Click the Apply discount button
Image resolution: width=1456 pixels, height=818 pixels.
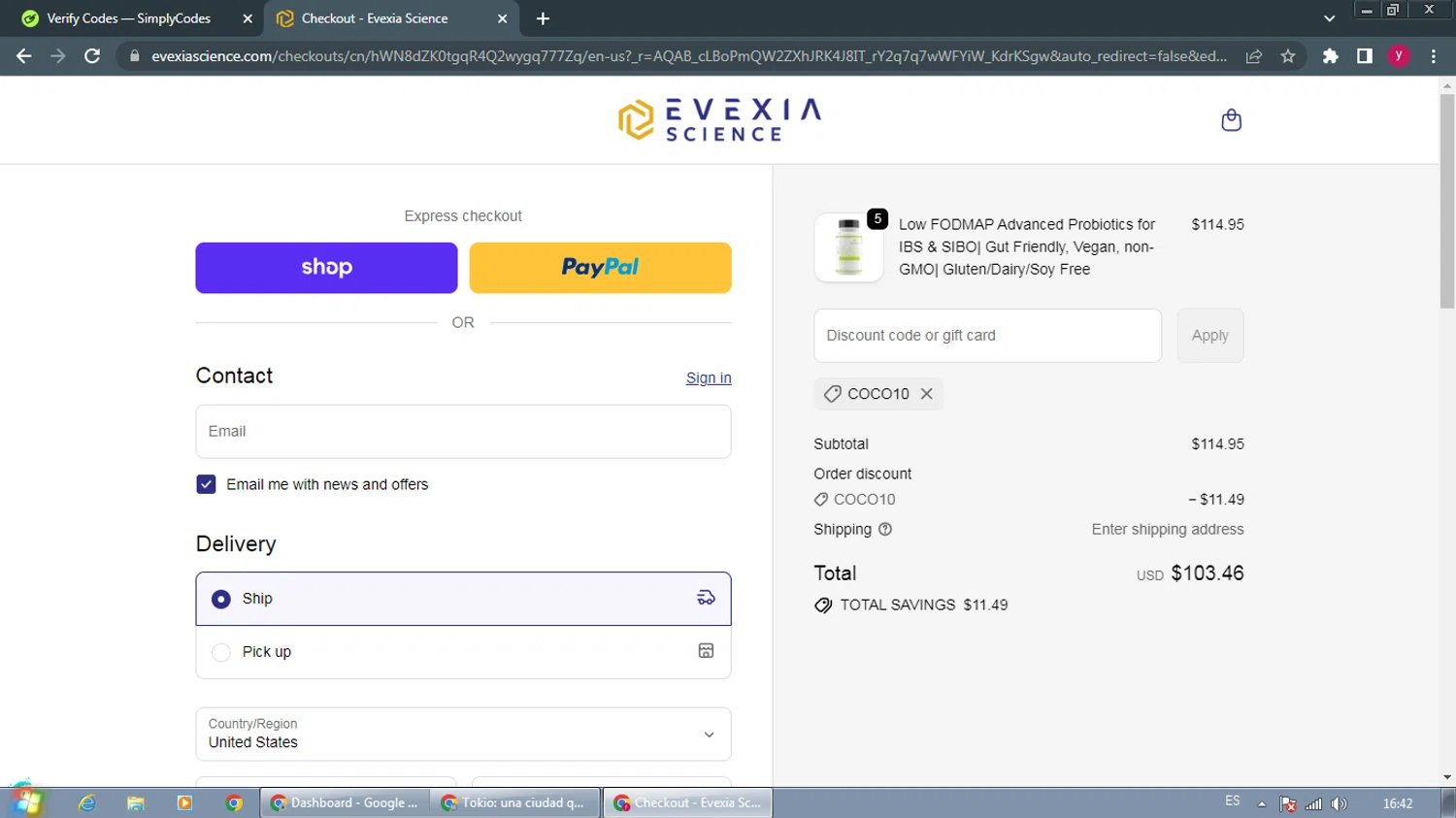tap(1209, 336)
